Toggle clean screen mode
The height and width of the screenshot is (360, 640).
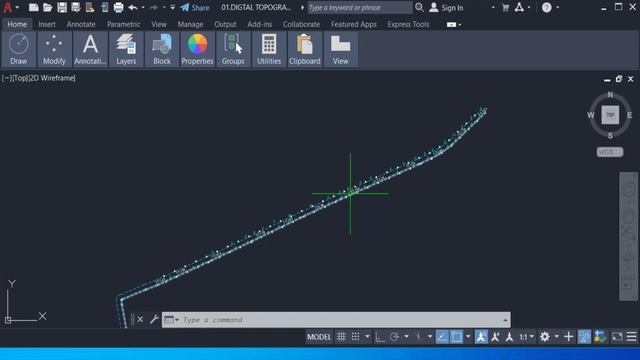[x=617, y=337]
